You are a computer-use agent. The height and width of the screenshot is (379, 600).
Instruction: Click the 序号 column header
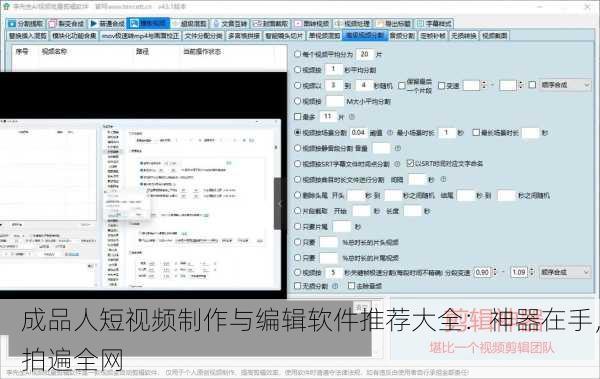(x=22, y=52)
